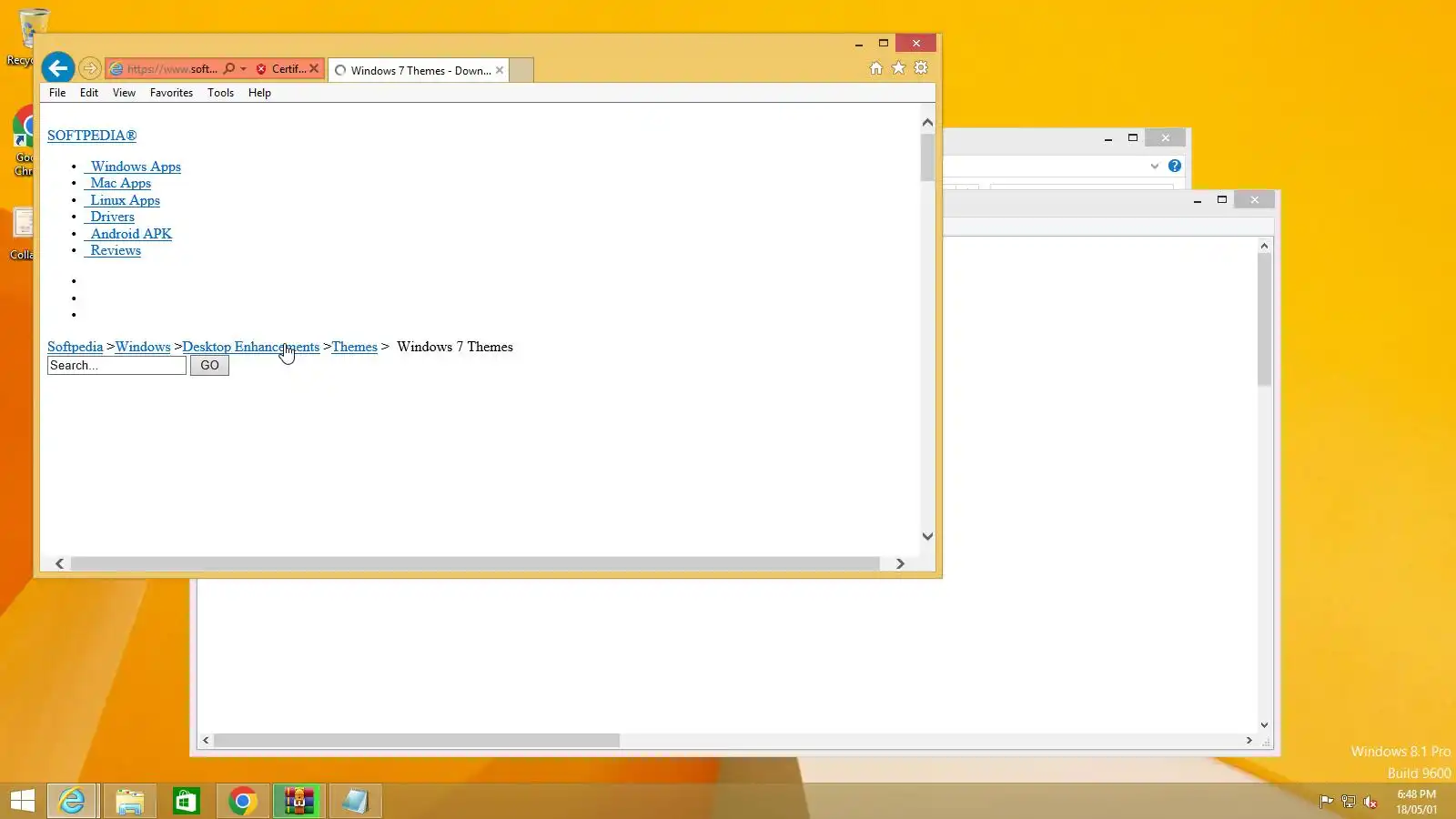Screen dimensions: 1456x819
Task: Open Favorites with the star icon
Action: [x=898, y=68]
